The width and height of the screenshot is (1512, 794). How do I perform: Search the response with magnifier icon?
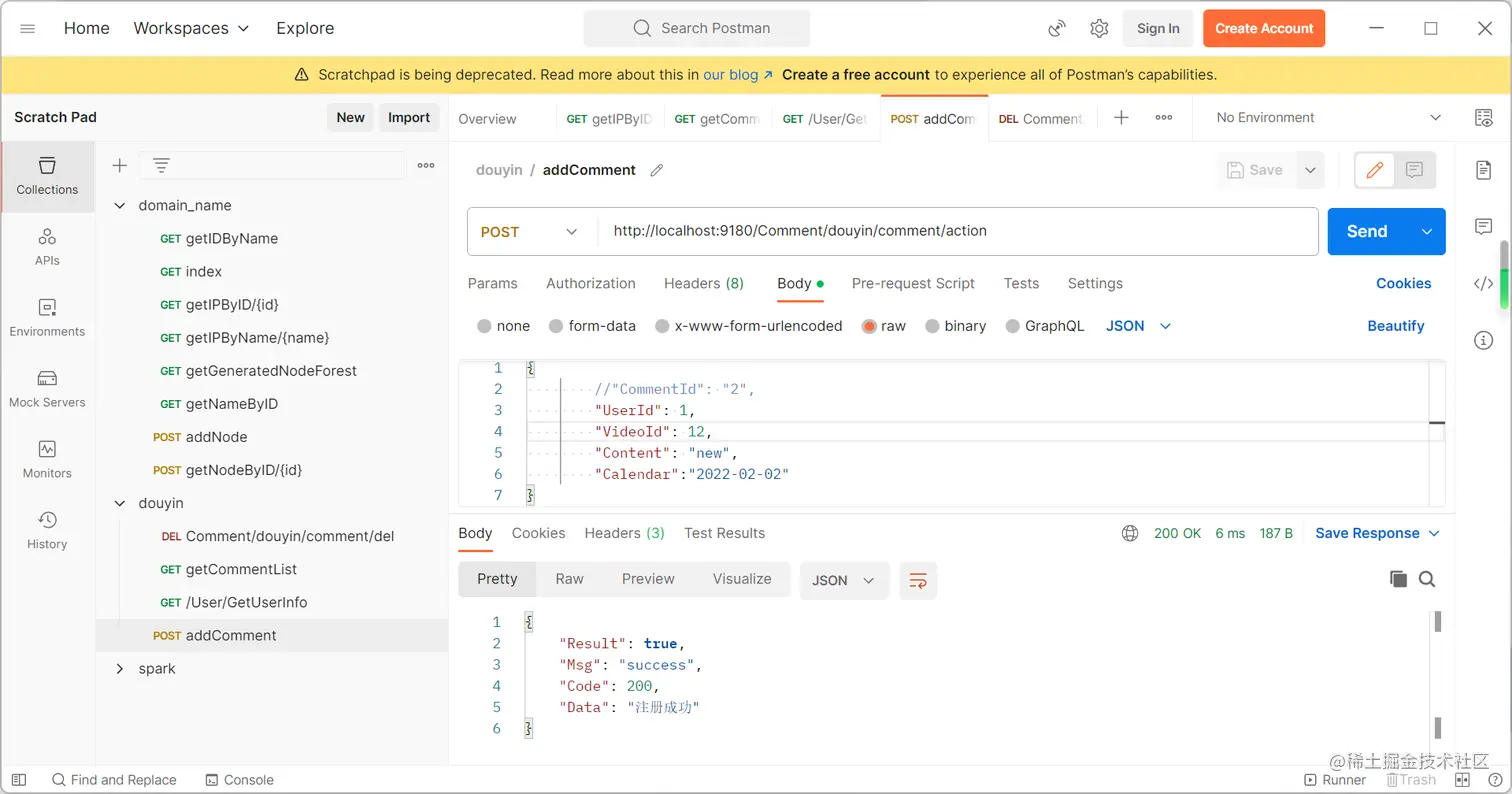pyautogui.click(x=1427, y=579)
